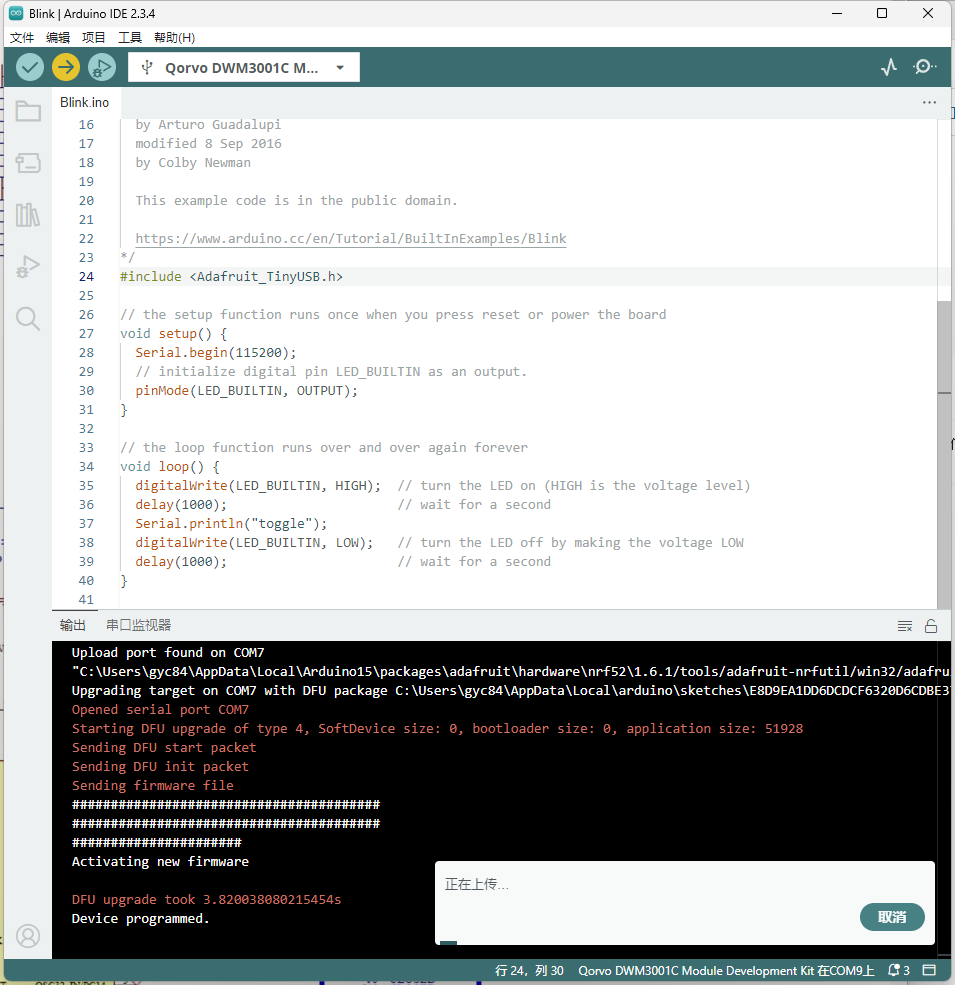This screenshot has height=985, width=955.
Task: Click the Serial.begin(115200) line
Action: tap(216, 352)
